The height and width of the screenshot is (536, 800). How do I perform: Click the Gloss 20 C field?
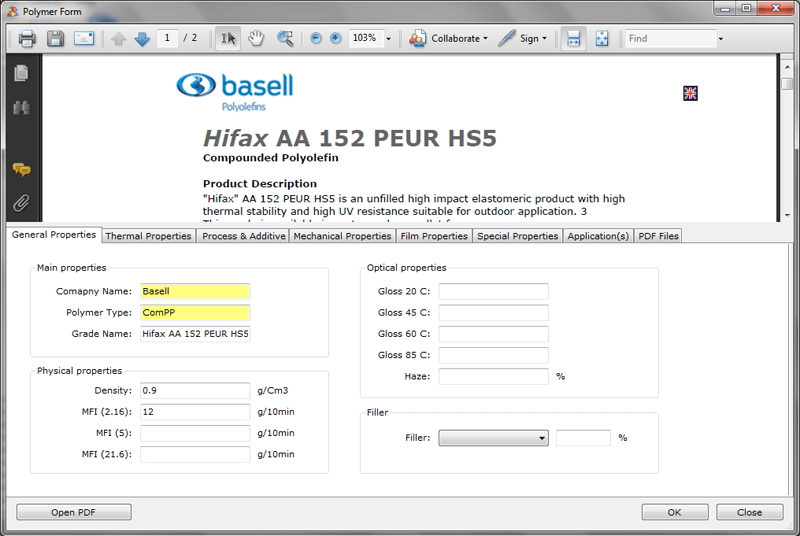[493, 292]
